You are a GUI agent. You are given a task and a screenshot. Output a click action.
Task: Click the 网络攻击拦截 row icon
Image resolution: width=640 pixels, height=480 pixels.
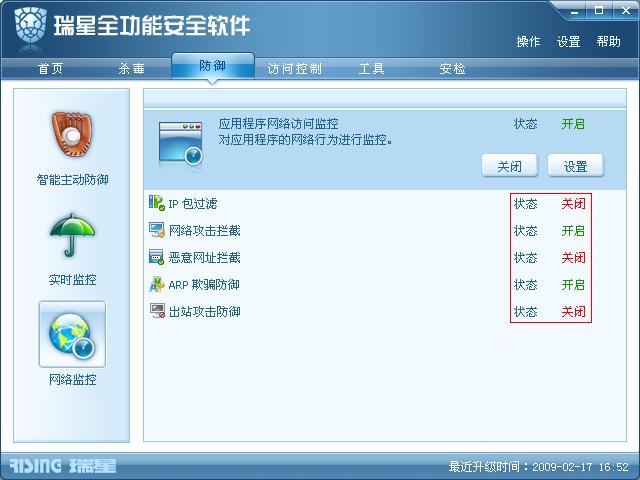[156, 230]
